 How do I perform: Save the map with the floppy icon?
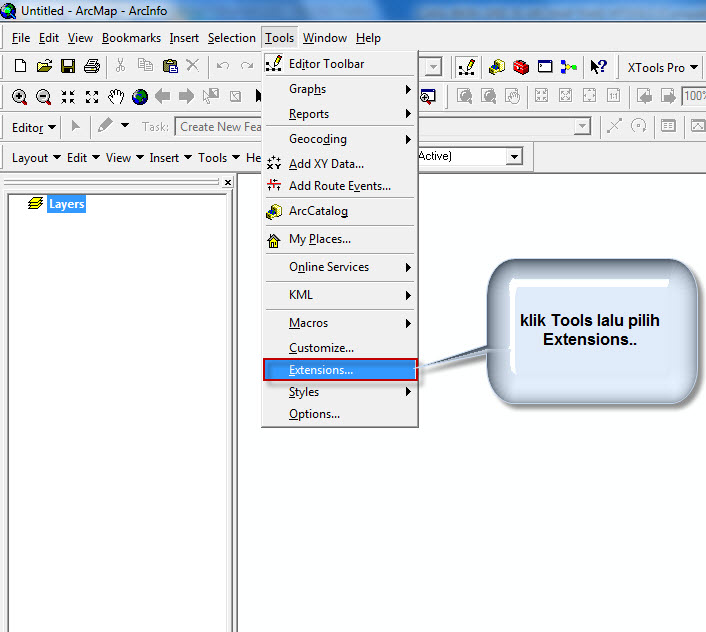pyautogui.click(x=68, y=66)
